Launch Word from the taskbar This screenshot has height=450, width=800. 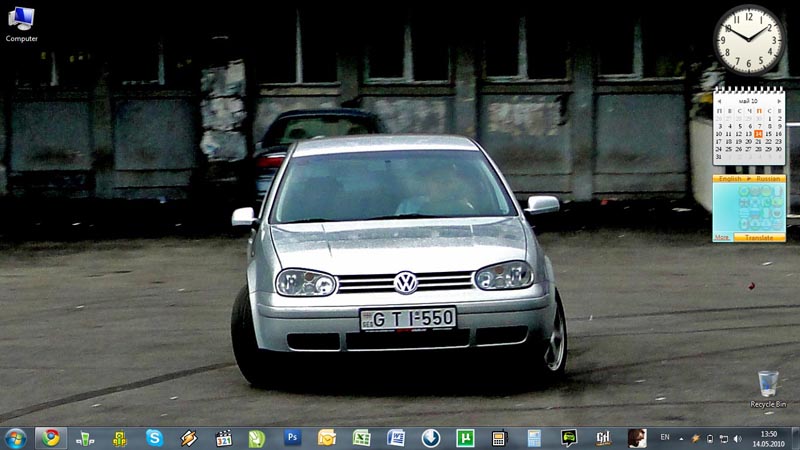396,438
